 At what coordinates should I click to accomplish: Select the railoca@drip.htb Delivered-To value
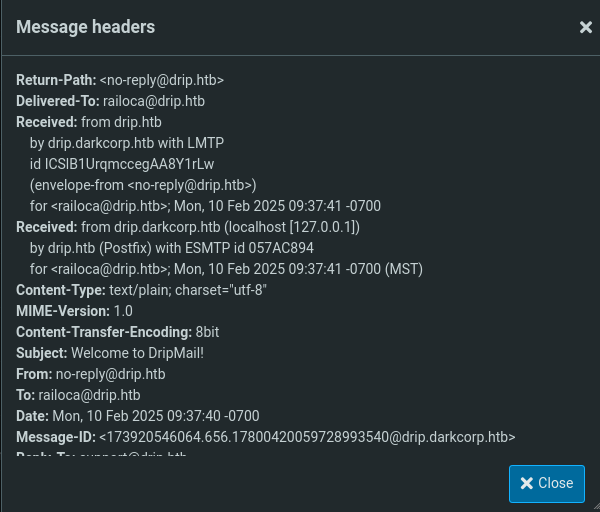click(154, 100)
